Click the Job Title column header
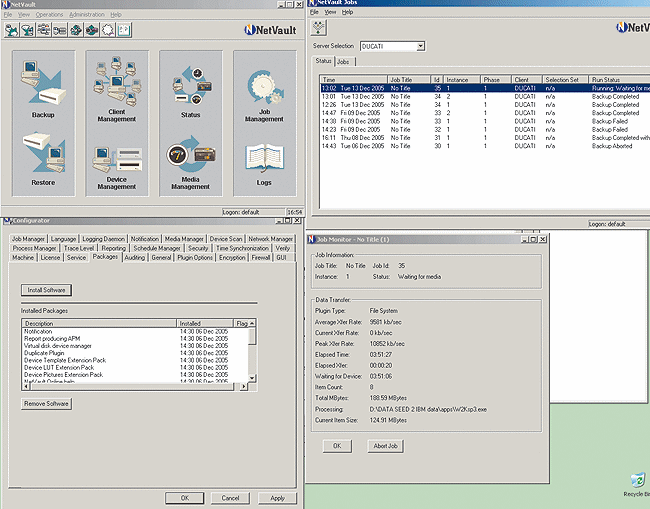 click(409, 80)
